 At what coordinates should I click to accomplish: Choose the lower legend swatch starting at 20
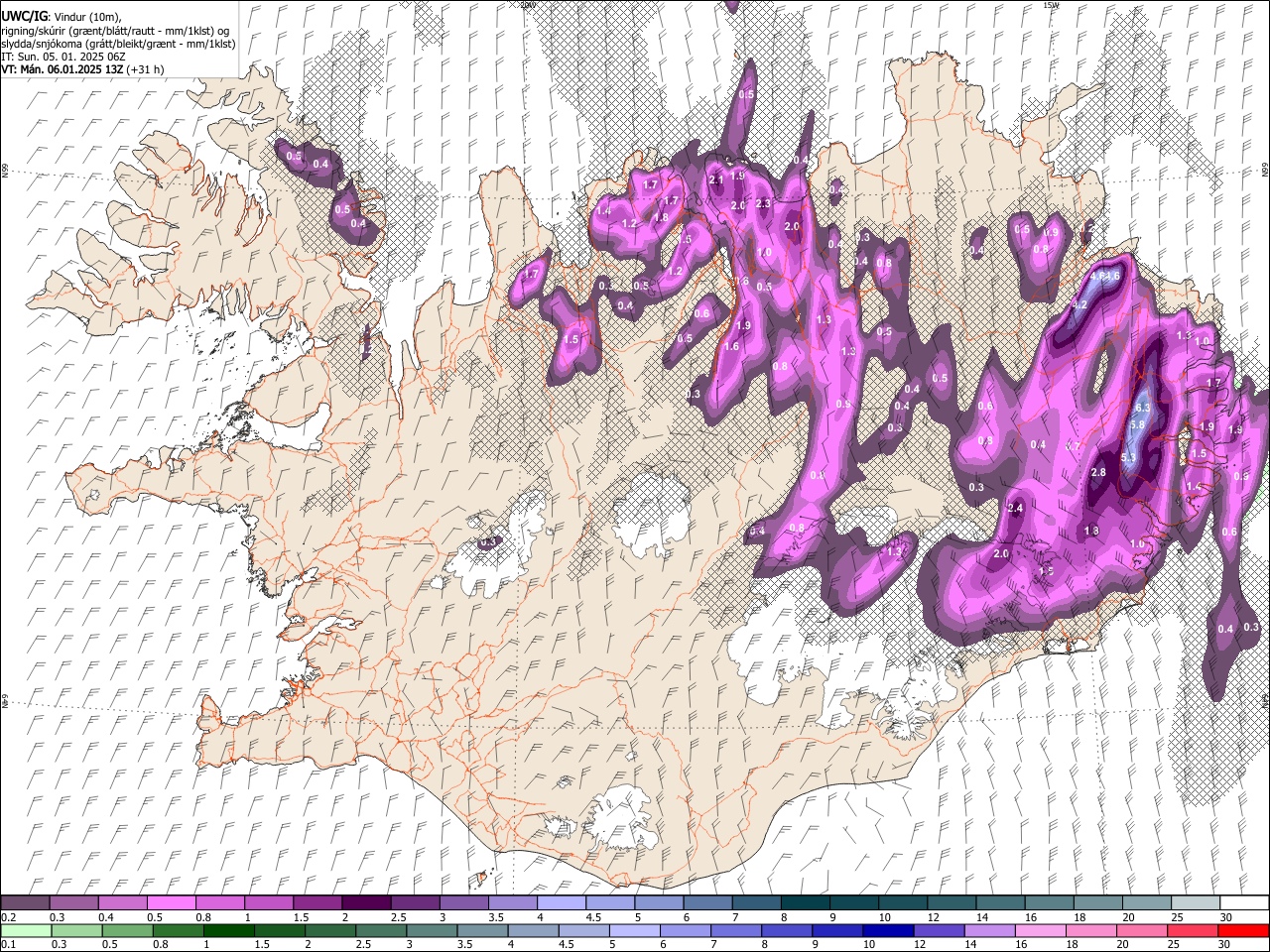[1141, 930]
